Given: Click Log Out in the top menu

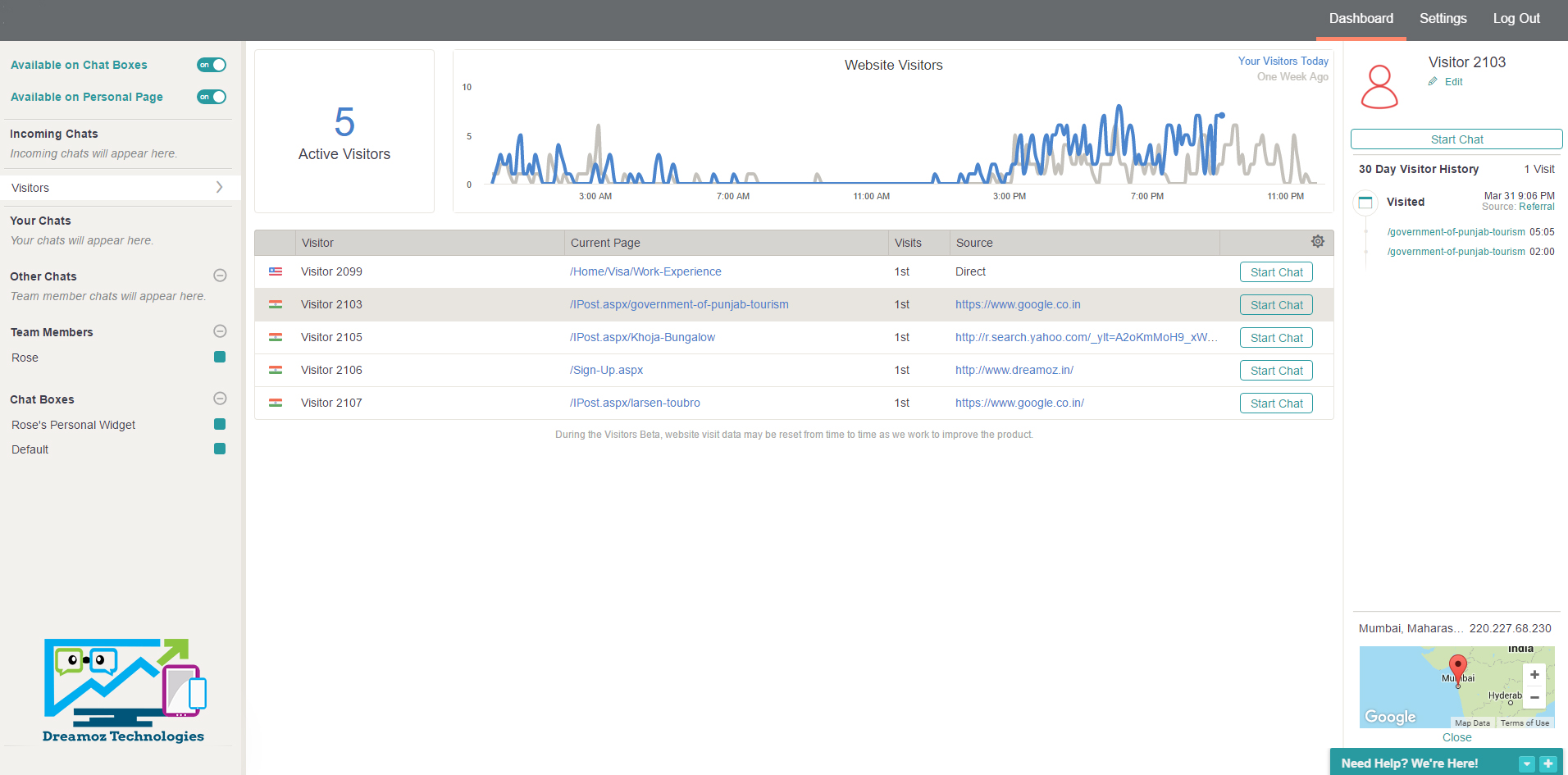Looking at the screenshot, I should click(1516, 19).
